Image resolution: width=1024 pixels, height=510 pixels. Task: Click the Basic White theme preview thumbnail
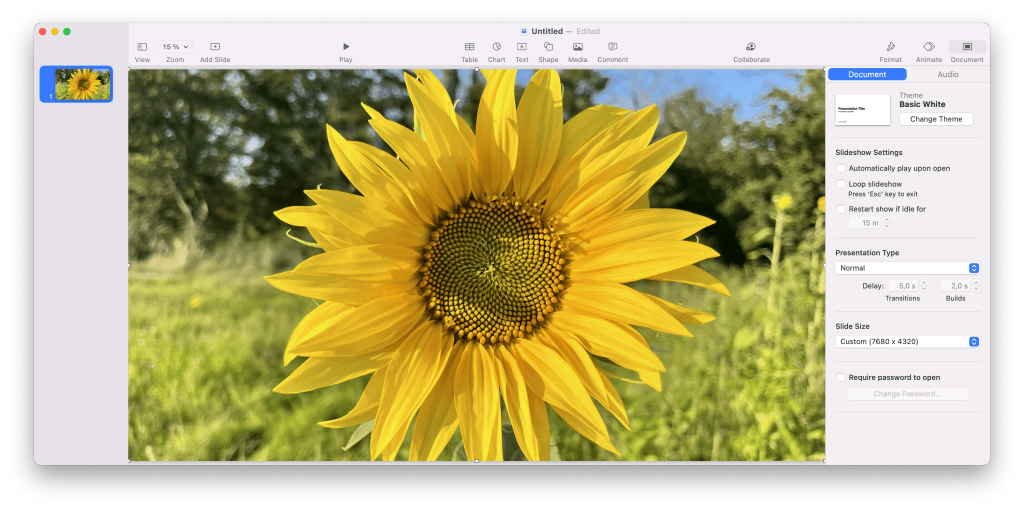point(863,110)
